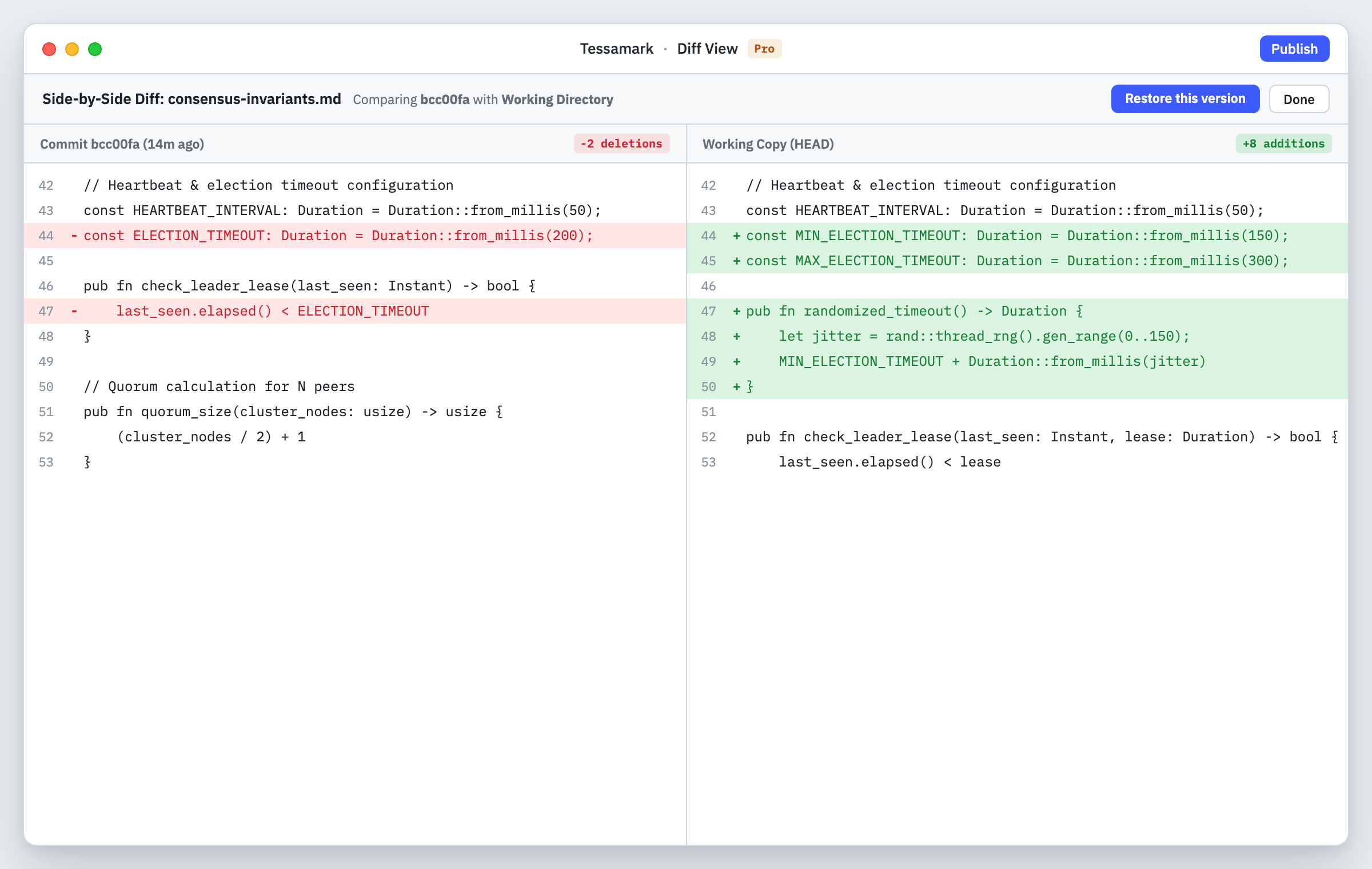Image resolution: width=1372 pixels, height=869 pixels.
Task: Select the added let jitter line
Action: [1018, 336]
